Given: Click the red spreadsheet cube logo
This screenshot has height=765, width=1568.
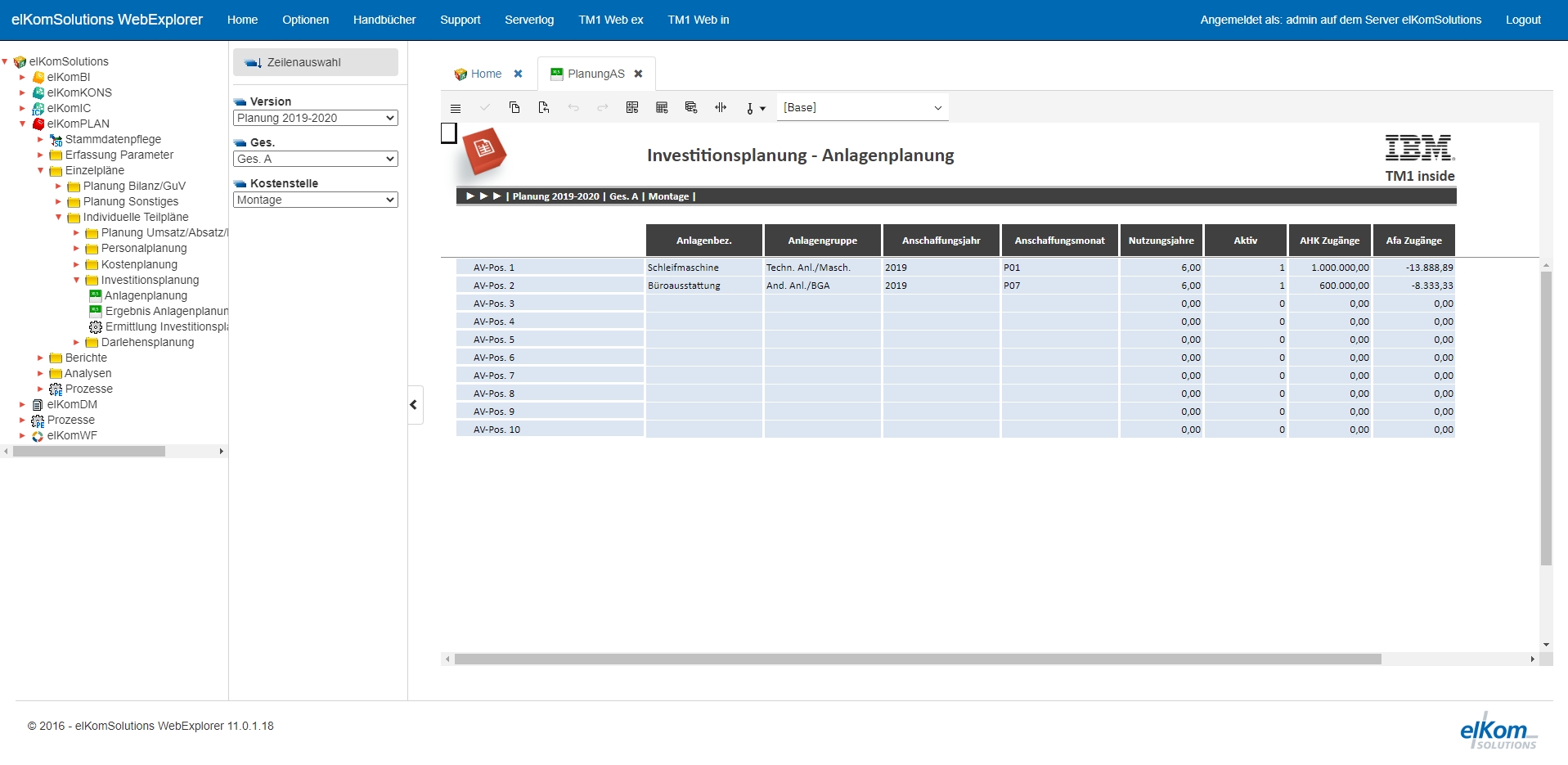Looking at the screenshot, I should tap(483, 151).
